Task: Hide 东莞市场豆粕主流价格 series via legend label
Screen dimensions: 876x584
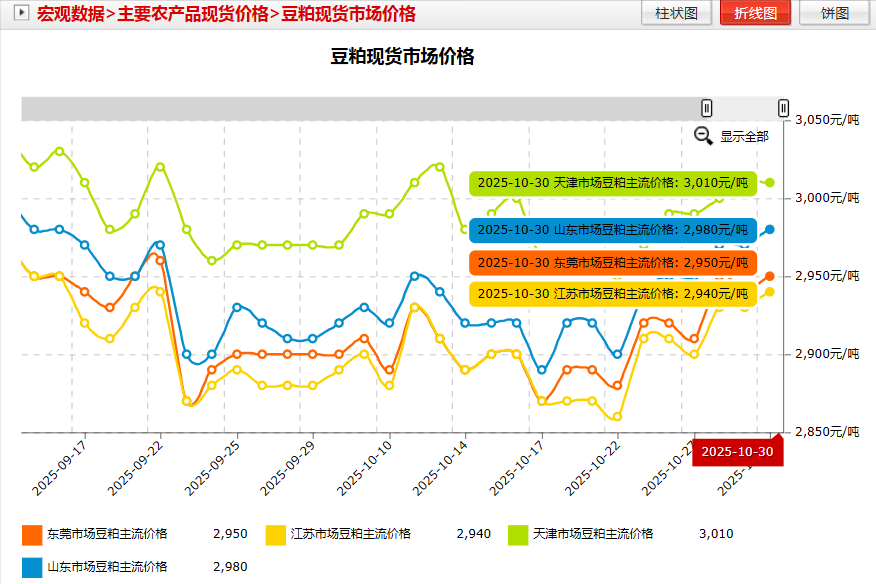Action: (109, 534)
